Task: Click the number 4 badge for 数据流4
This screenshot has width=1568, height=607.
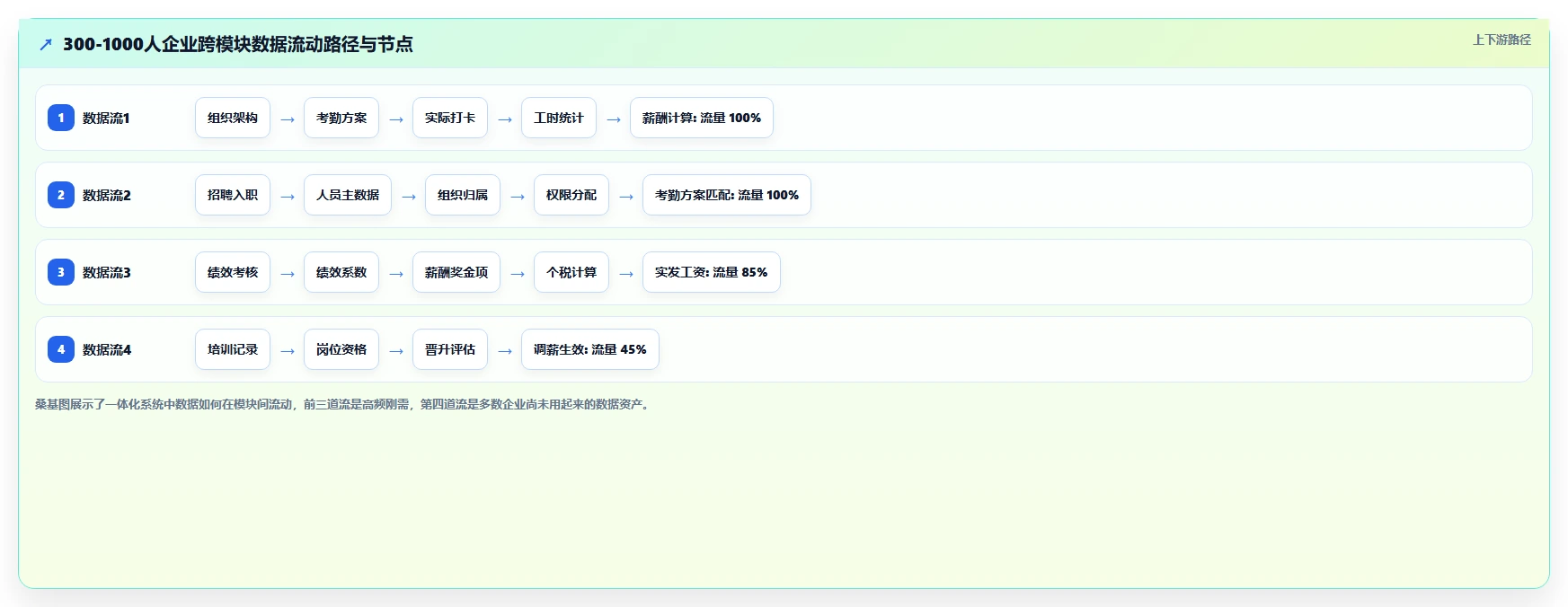Action: [61, 349]
